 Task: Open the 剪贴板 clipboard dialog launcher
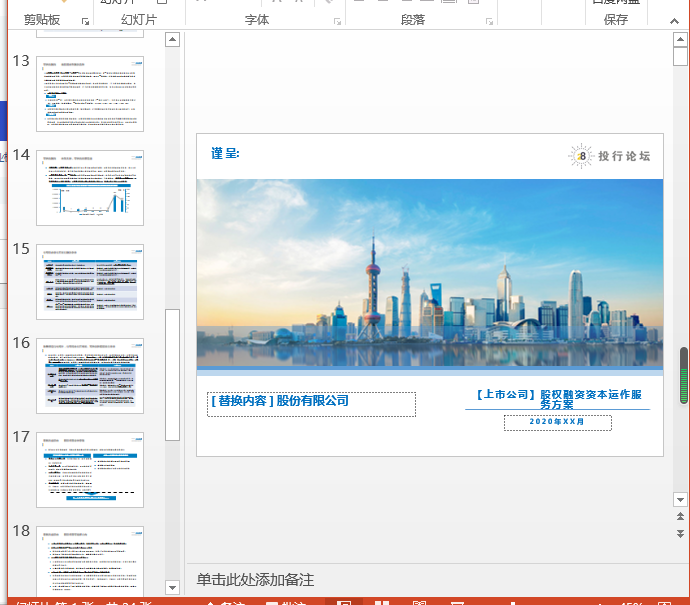(x=85, y=21)
